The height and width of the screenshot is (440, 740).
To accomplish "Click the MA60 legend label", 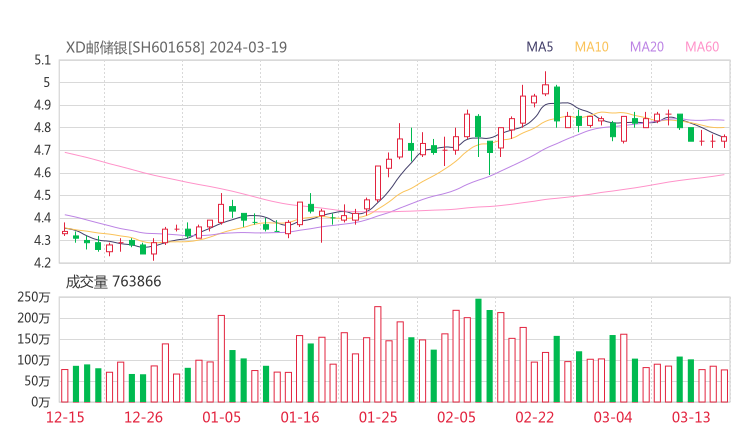I will [x=702, y=47].
